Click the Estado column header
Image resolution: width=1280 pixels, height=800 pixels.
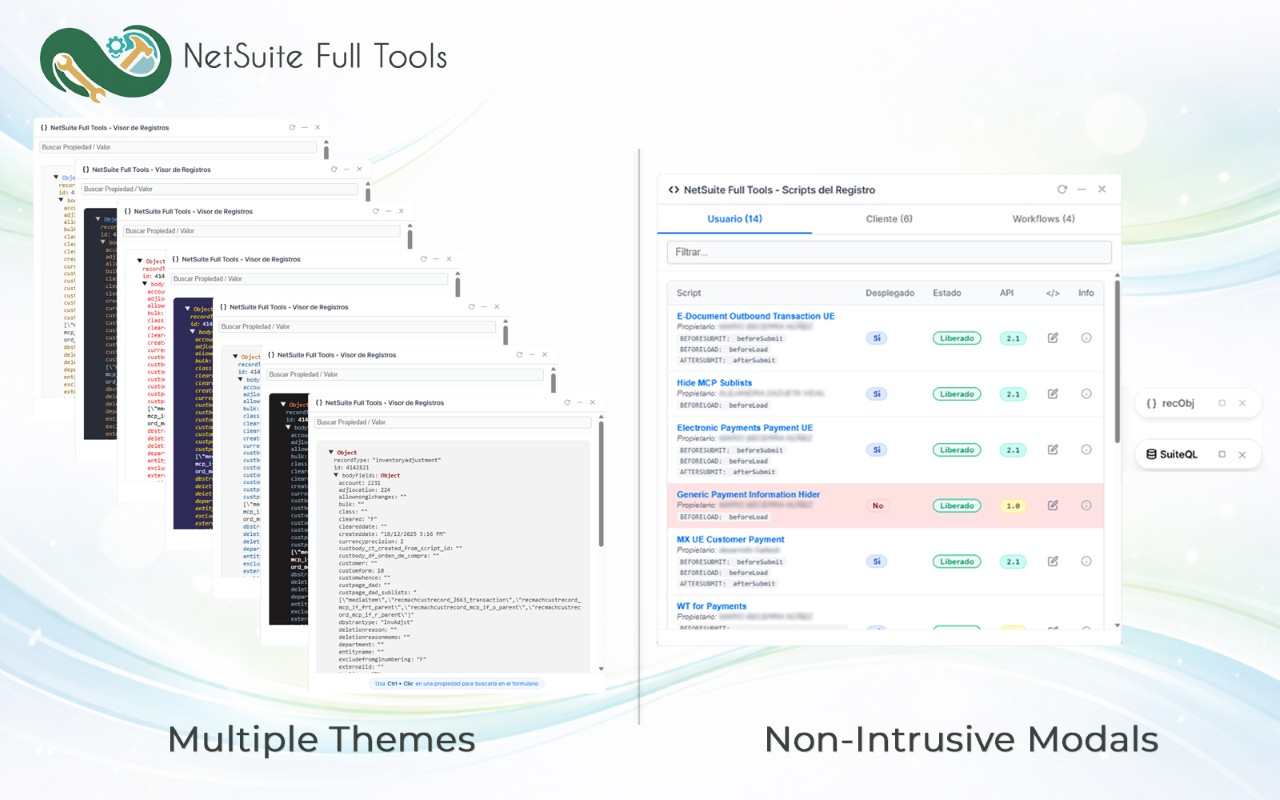pyautogui.click(x=947, y=293)
